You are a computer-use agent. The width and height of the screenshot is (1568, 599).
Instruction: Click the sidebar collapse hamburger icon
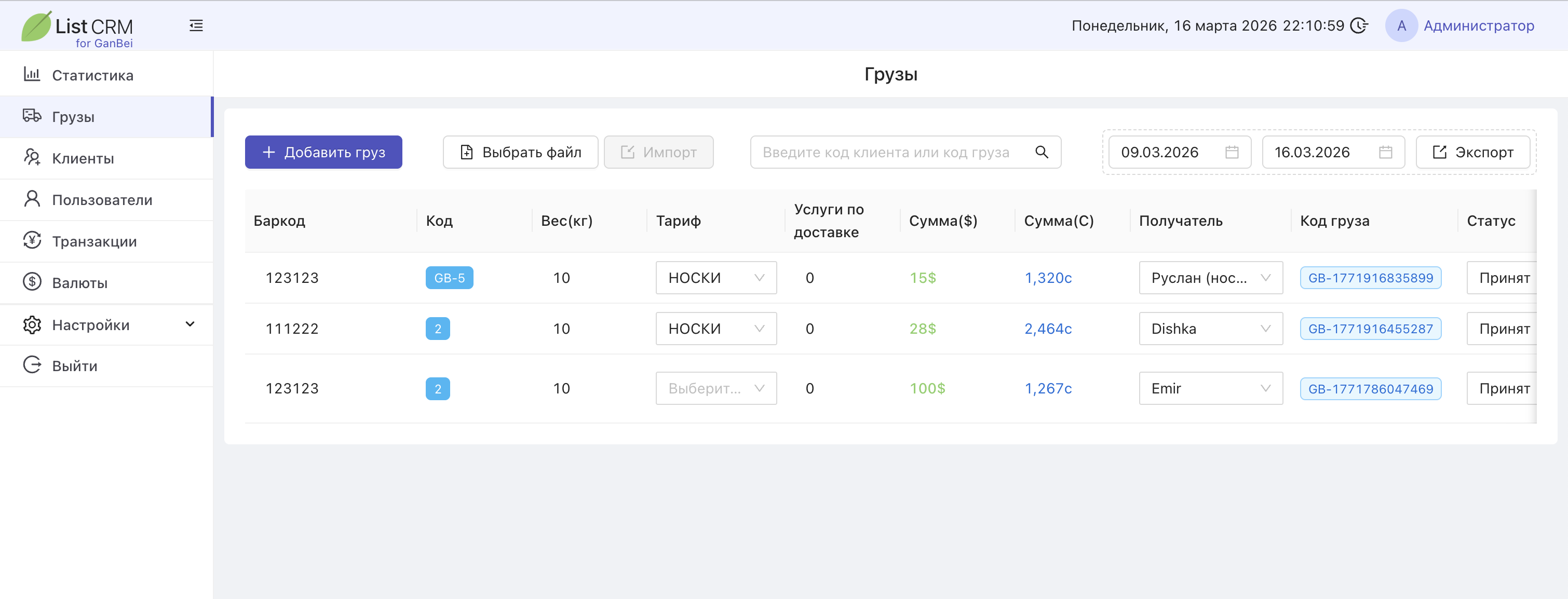[196, 25]
